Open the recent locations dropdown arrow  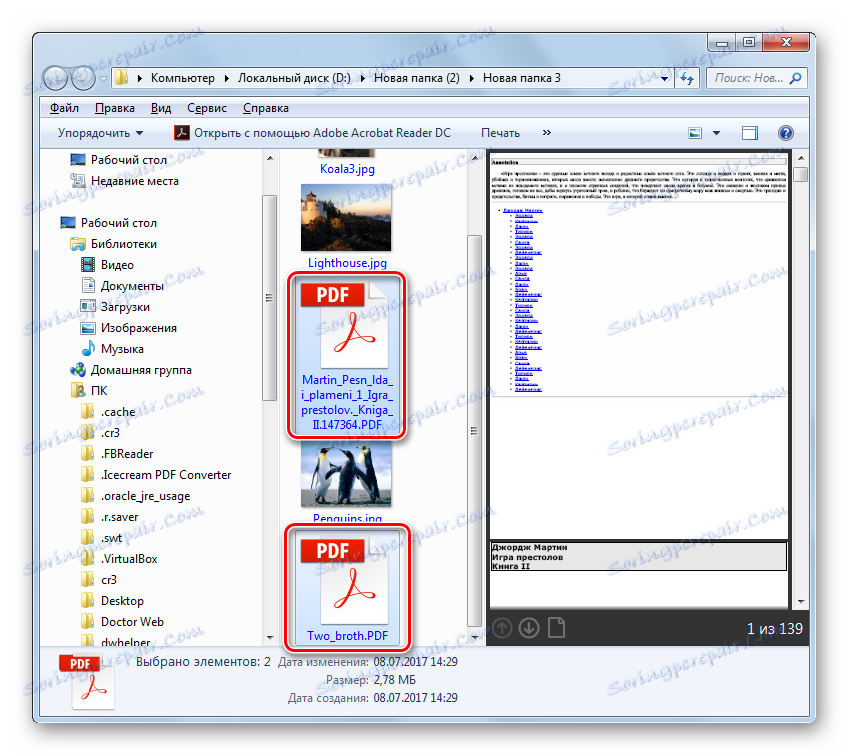103,79
